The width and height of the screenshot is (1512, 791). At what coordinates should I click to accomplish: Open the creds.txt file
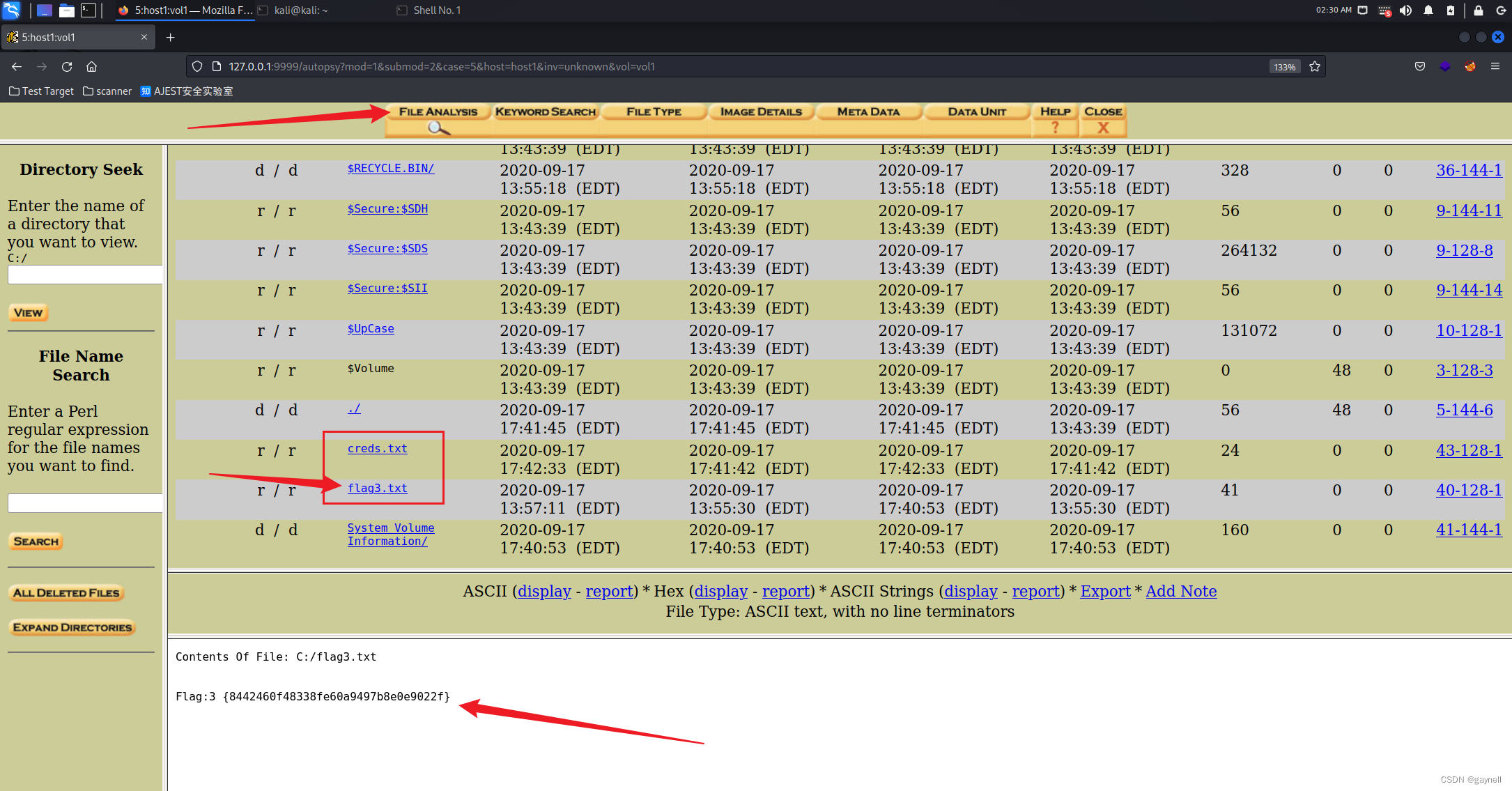tap(378, 448)
